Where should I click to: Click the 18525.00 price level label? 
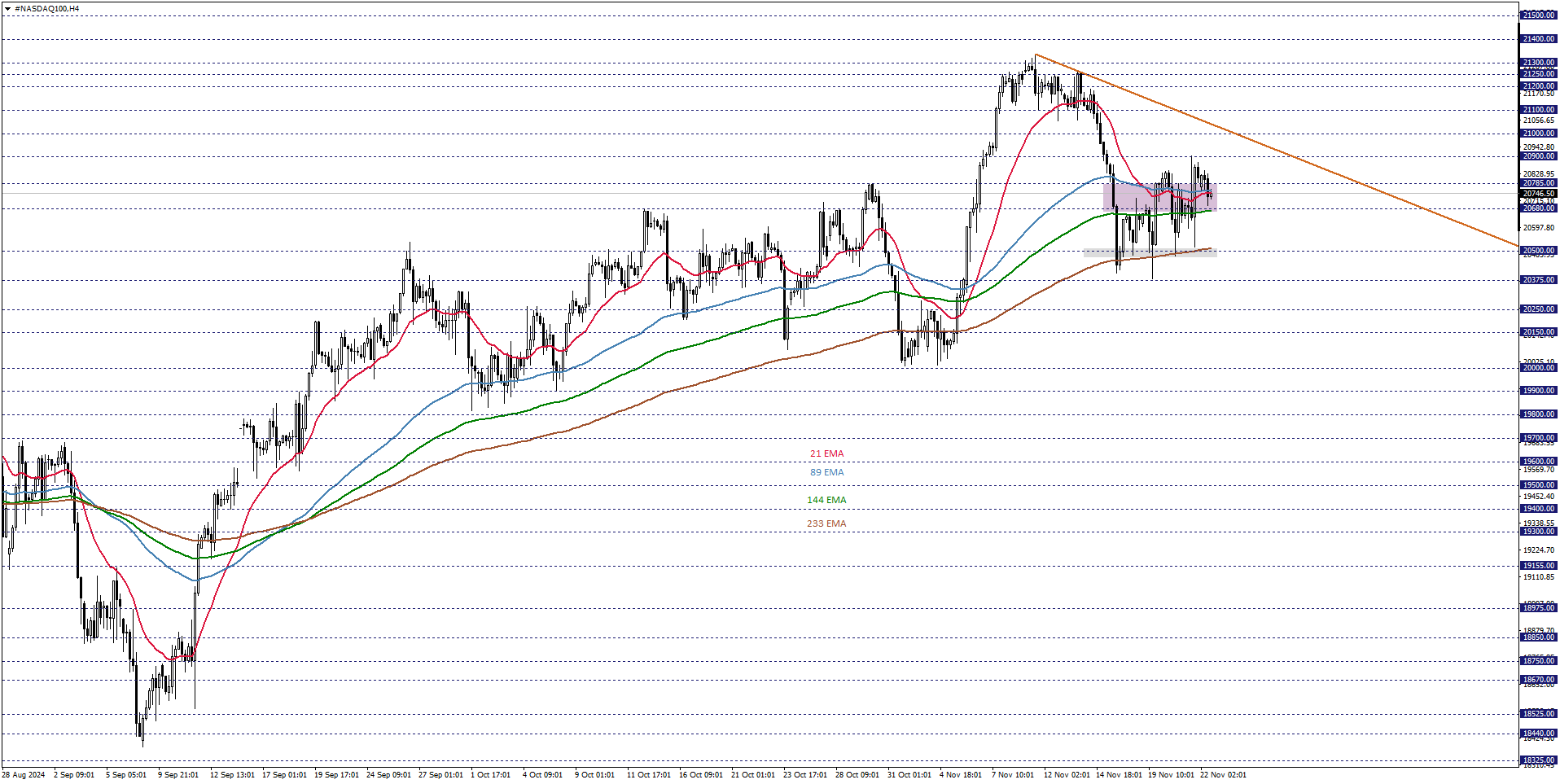[x=1538, y=714]
